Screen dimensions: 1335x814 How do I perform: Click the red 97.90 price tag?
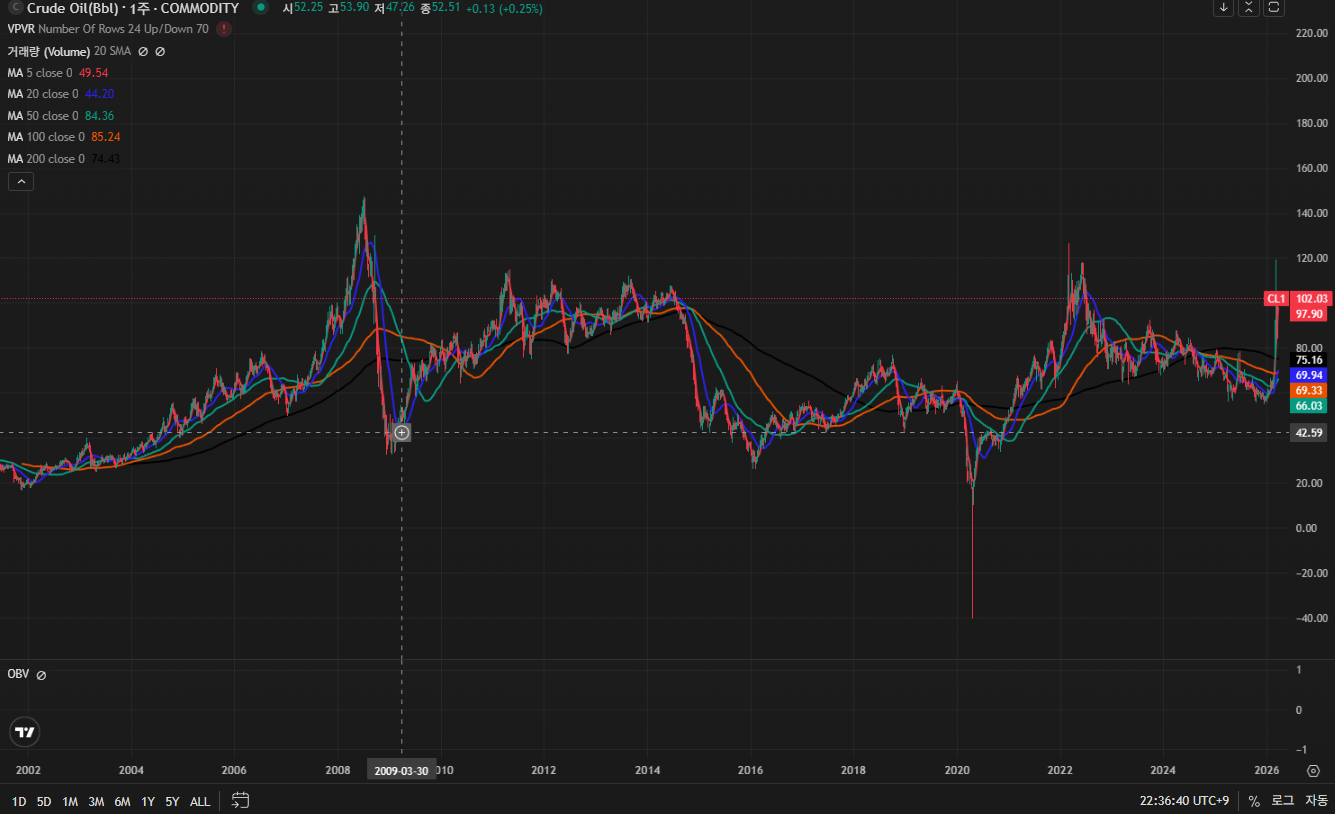coord(1309,314)
